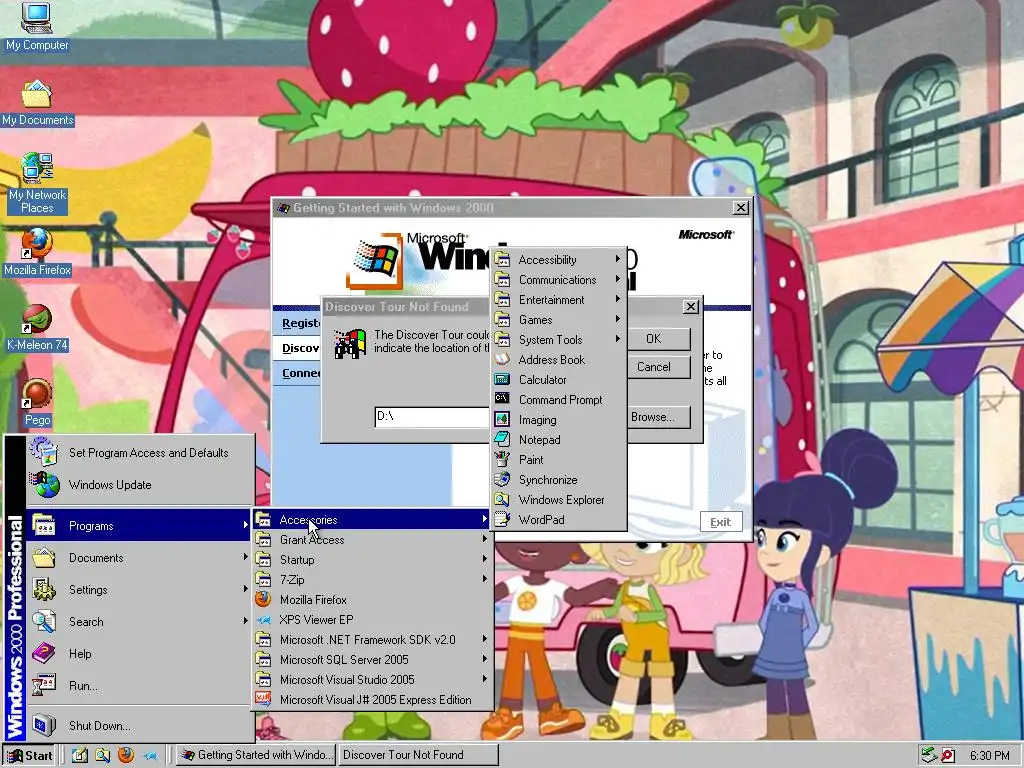
Task: Expand 7-Zip program group
Action: click(372, 580)
